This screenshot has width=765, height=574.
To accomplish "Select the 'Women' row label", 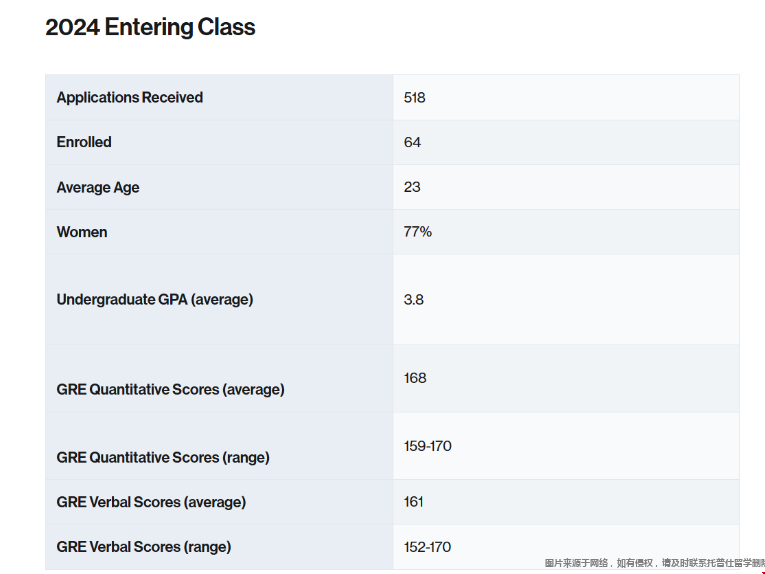I will (x=82, y=232).
